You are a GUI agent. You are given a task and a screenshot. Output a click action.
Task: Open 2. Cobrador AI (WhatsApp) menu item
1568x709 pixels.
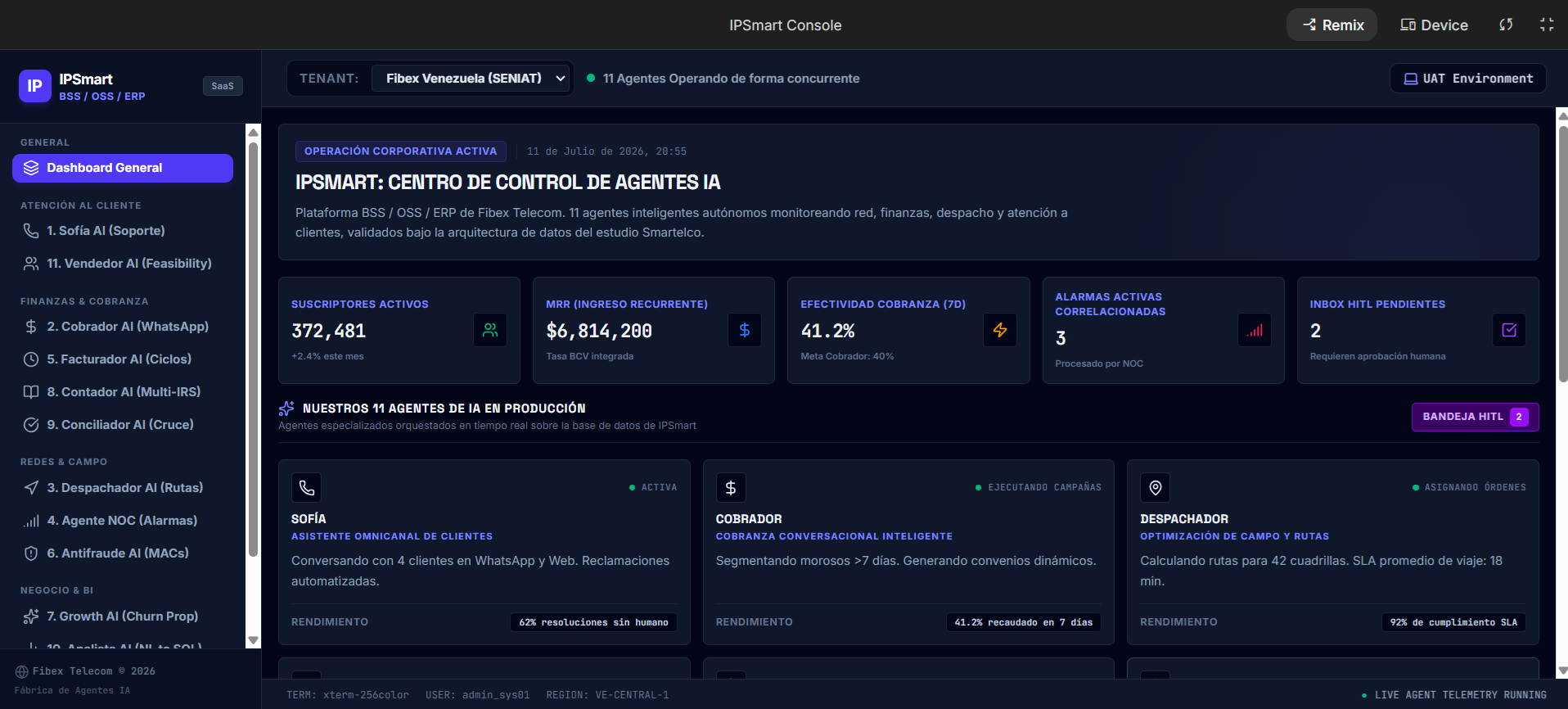click(x=123, y=327)
